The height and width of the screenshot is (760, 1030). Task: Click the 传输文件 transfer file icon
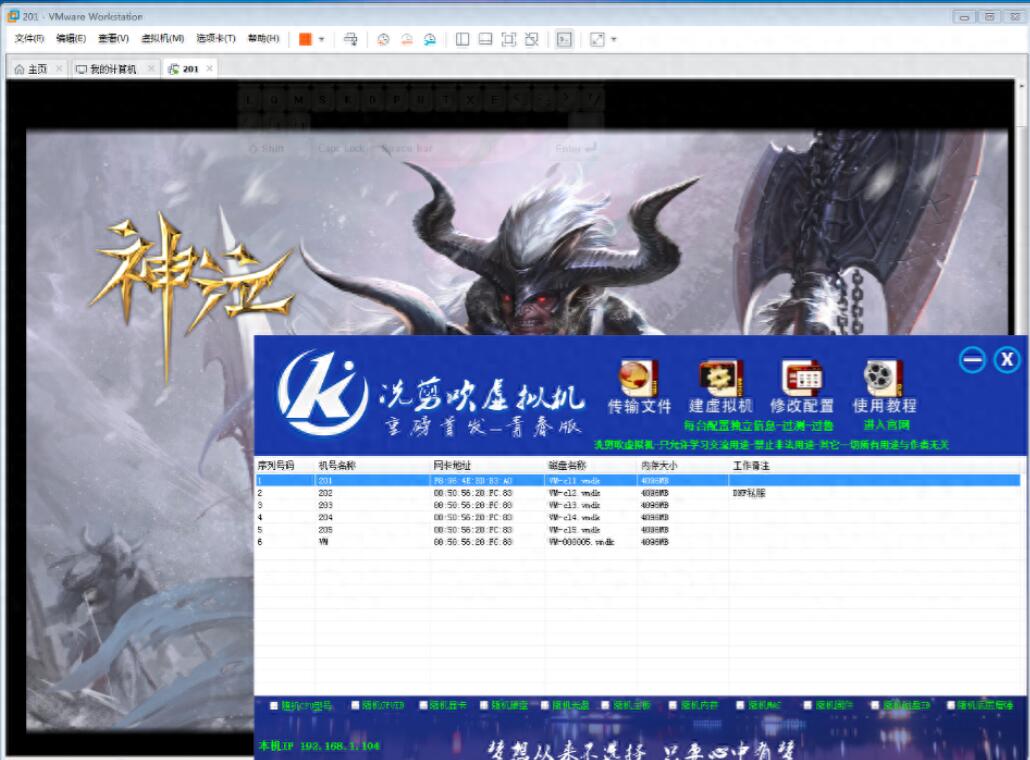[x=639, y=388]
